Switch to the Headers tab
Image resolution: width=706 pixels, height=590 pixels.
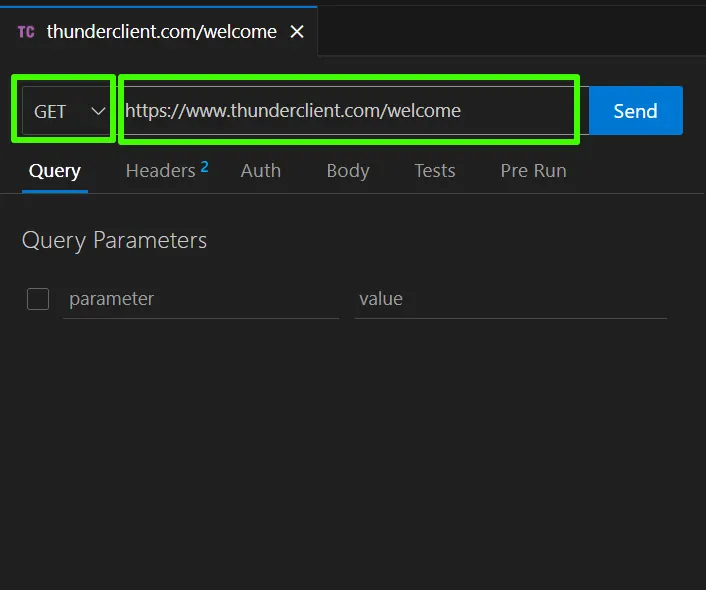pyautogui.click(x=167, y=170)
